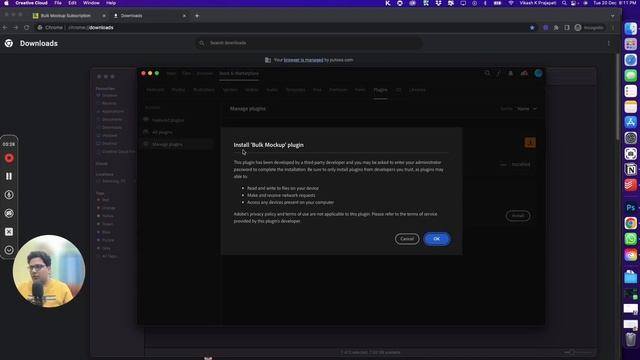Image resolution: width=640 pixels, height=360 pixels.
Task: Stop the screen recording with red button
Action: pos(9,158)
